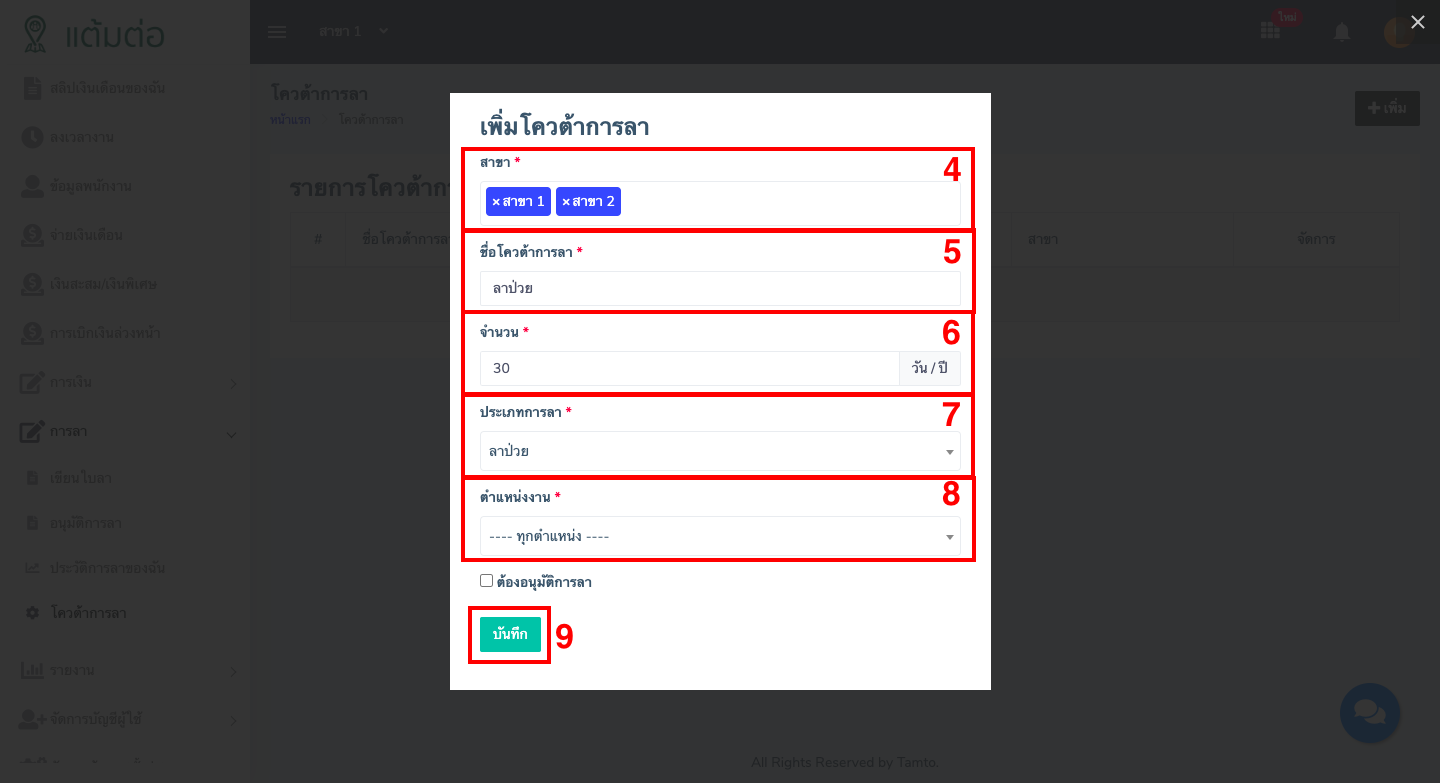The width and height of the screenshot is (1440, 783).
Task: Remove the สาขา 2 tag
Action: pyautogui.click(x=565, y=202)
